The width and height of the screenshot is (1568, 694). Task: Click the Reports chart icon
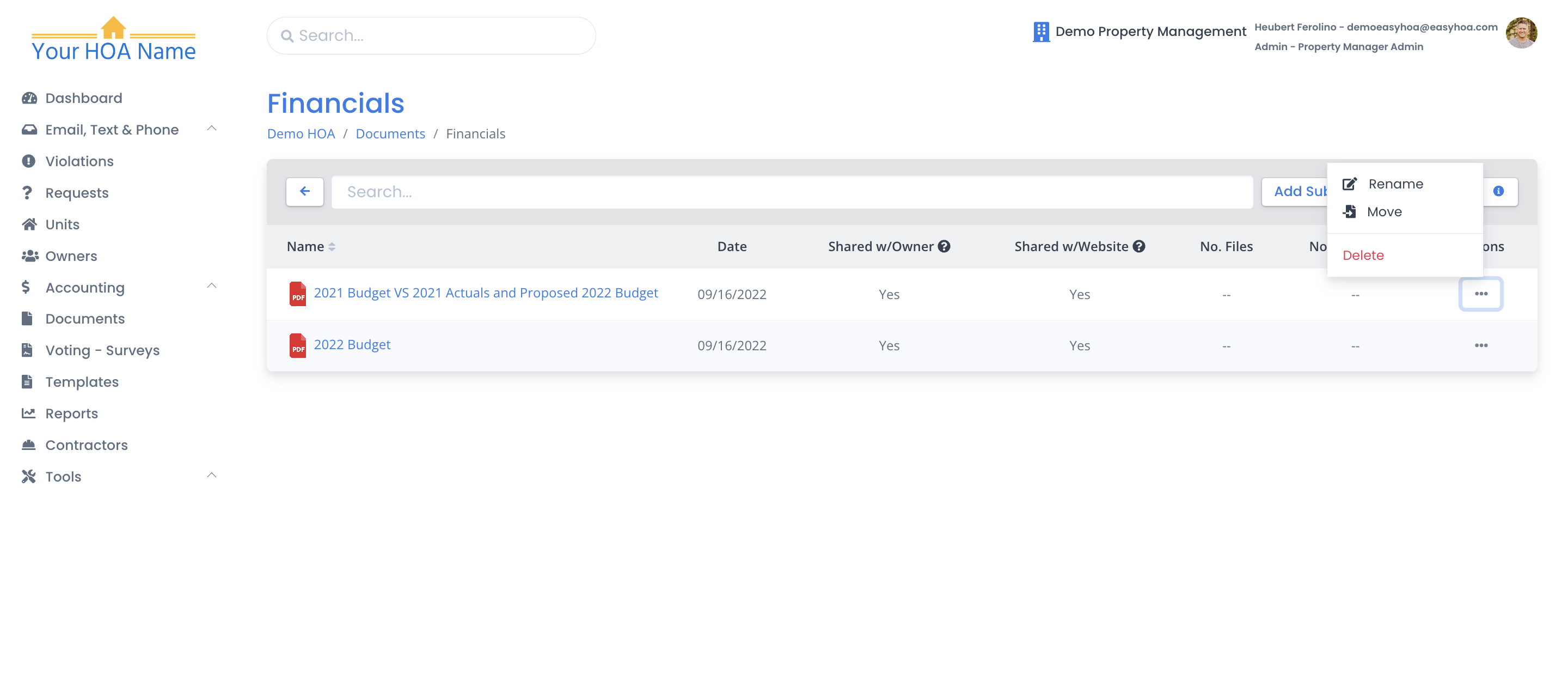coord(28,413)
